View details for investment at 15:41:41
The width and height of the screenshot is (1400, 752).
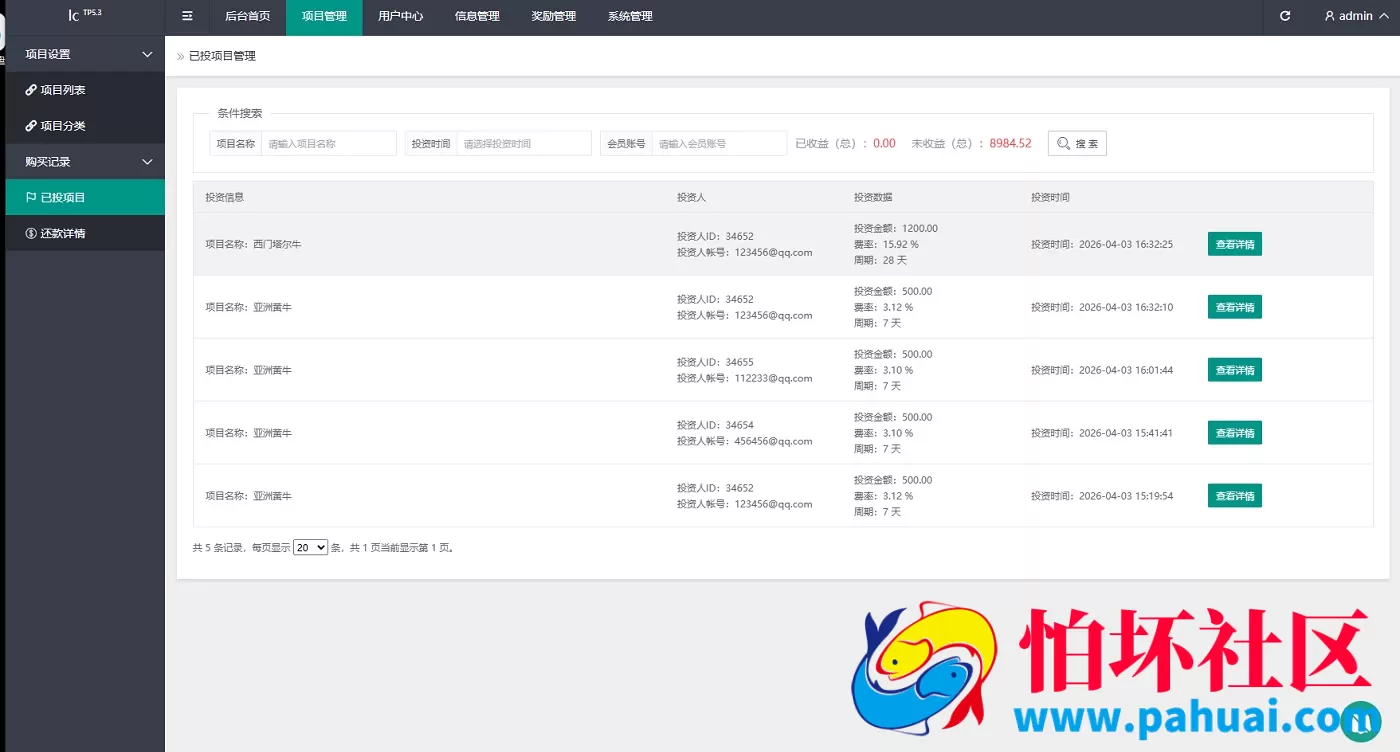pyautogui.click(x=1235, y=433)
